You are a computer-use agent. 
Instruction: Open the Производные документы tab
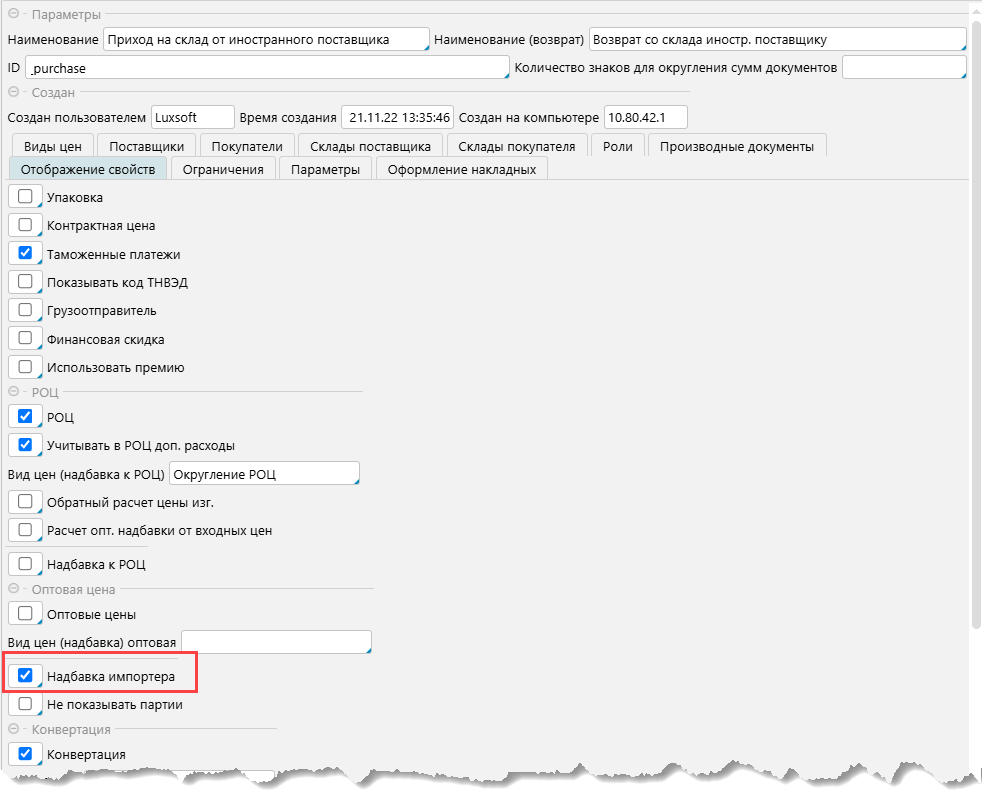pyautogui.click(x=737, y=146)
